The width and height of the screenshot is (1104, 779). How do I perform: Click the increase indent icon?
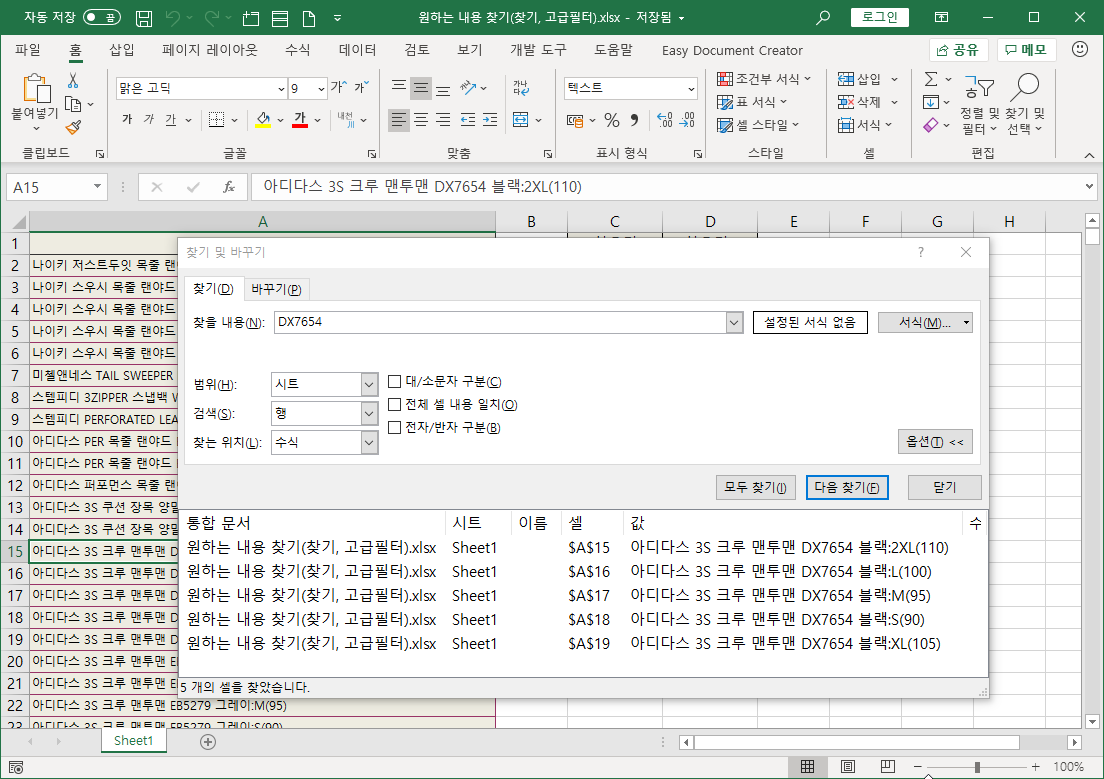tap(490, 120)
